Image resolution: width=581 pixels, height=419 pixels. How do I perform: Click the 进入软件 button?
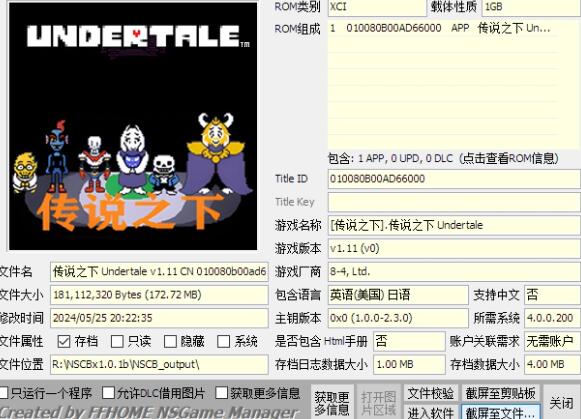[431, 412]
